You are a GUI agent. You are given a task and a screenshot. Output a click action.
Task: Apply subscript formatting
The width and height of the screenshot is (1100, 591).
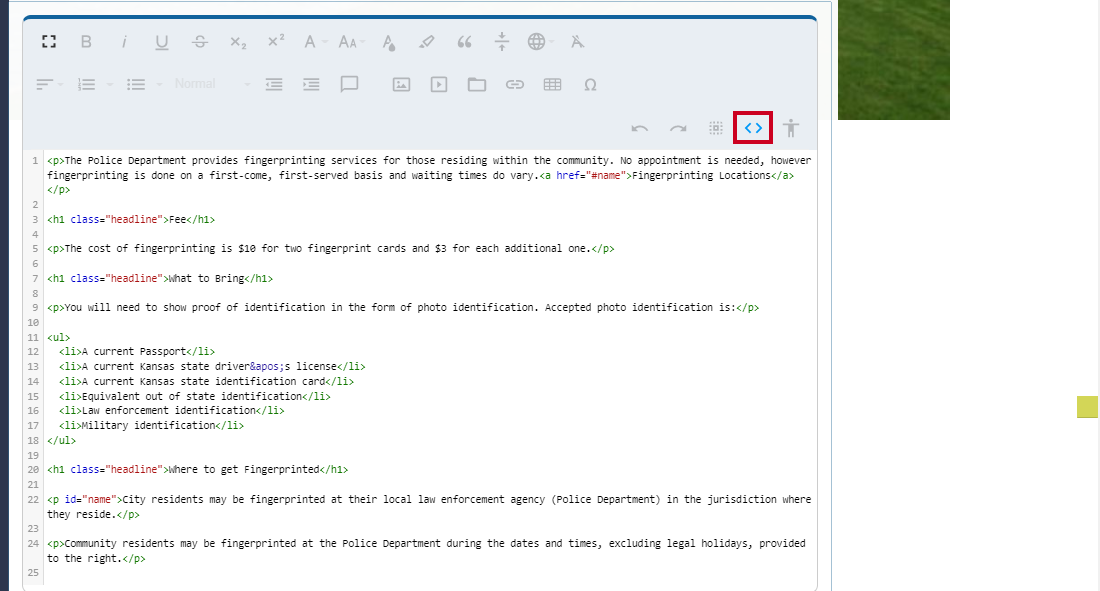coord(238,43)
